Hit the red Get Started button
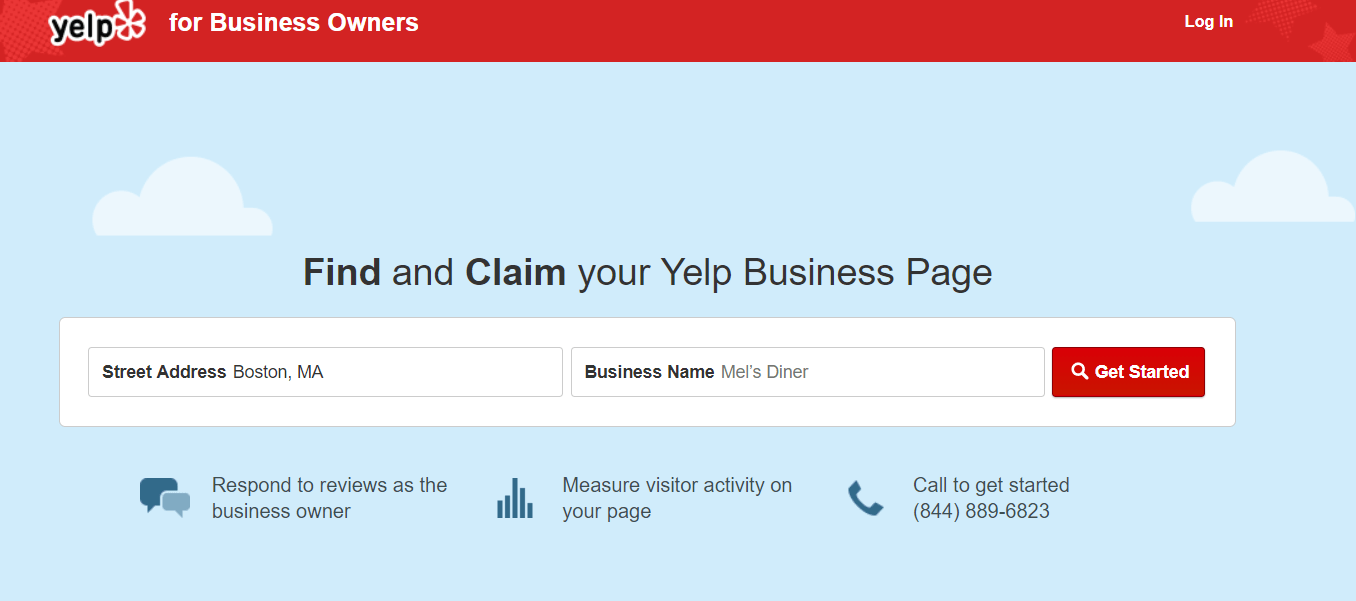1356x601 pixels. click(x=1128, y=372)
